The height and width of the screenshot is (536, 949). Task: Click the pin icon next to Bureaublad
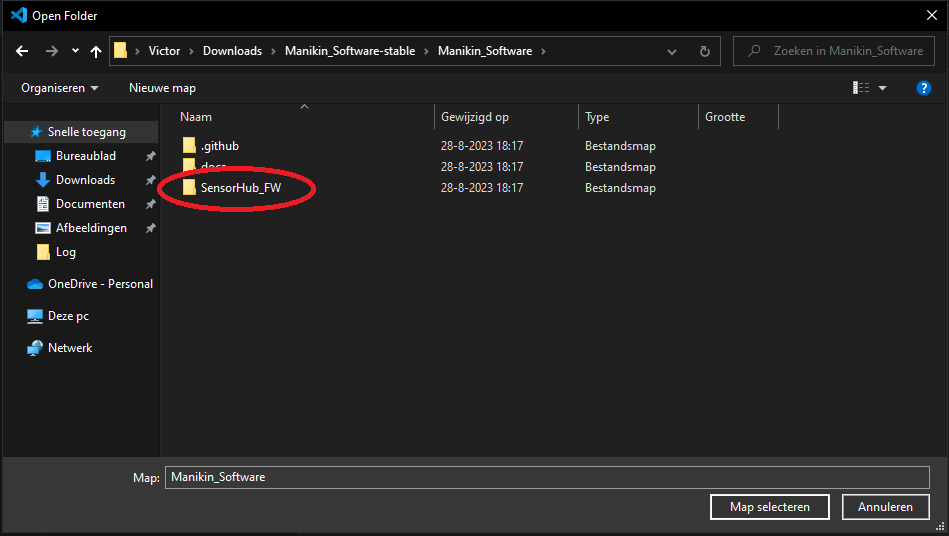click(x=151, y=156)
